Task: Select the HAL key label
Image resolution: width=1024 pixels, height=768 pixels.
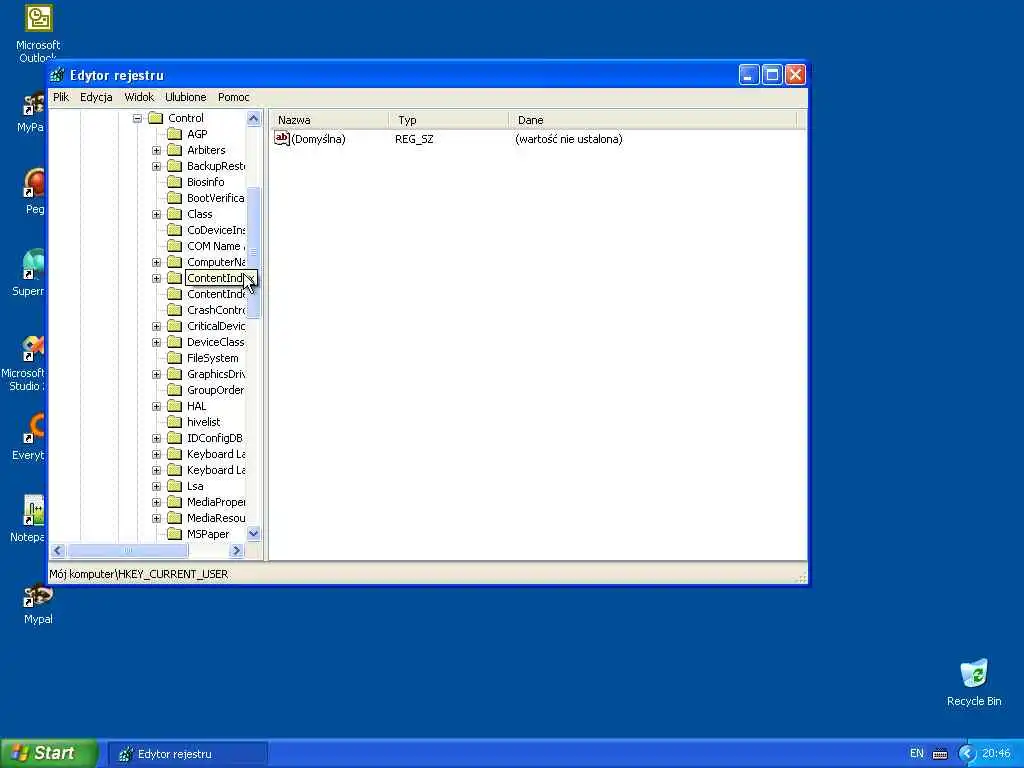Action: (x=197, y=406)
